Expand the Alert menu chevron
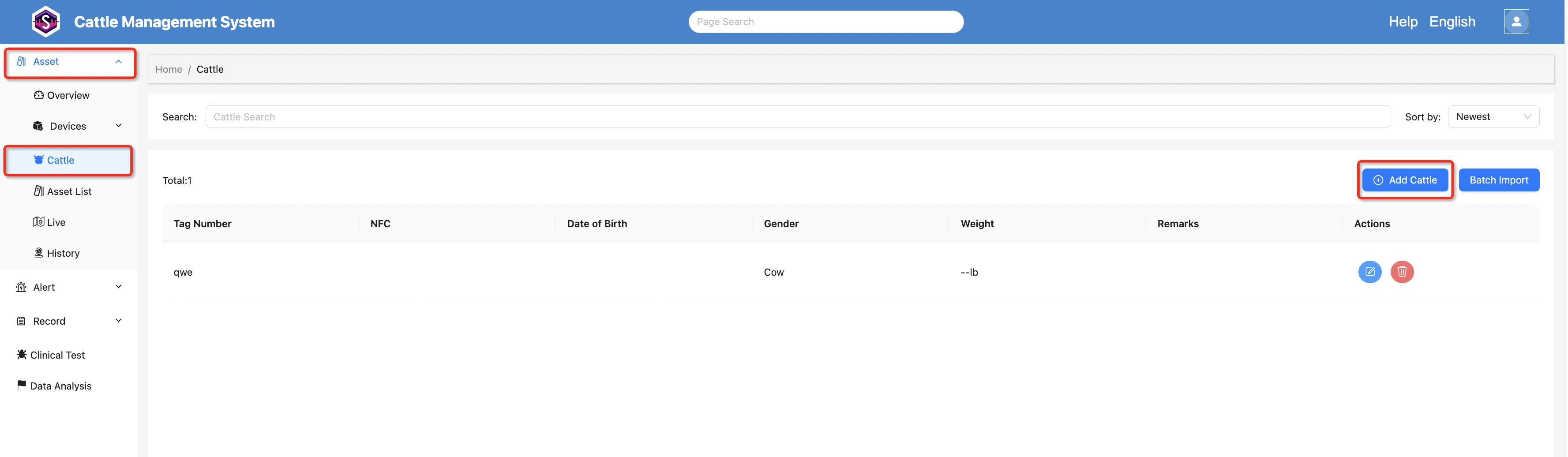 119,287
